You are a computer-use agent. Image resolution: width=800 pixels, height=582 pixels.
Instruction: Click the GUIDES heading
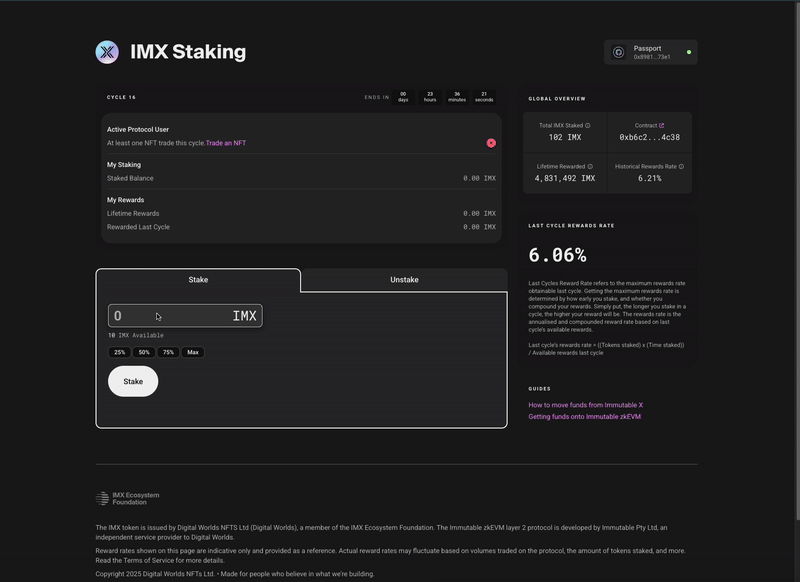[540, 389]
